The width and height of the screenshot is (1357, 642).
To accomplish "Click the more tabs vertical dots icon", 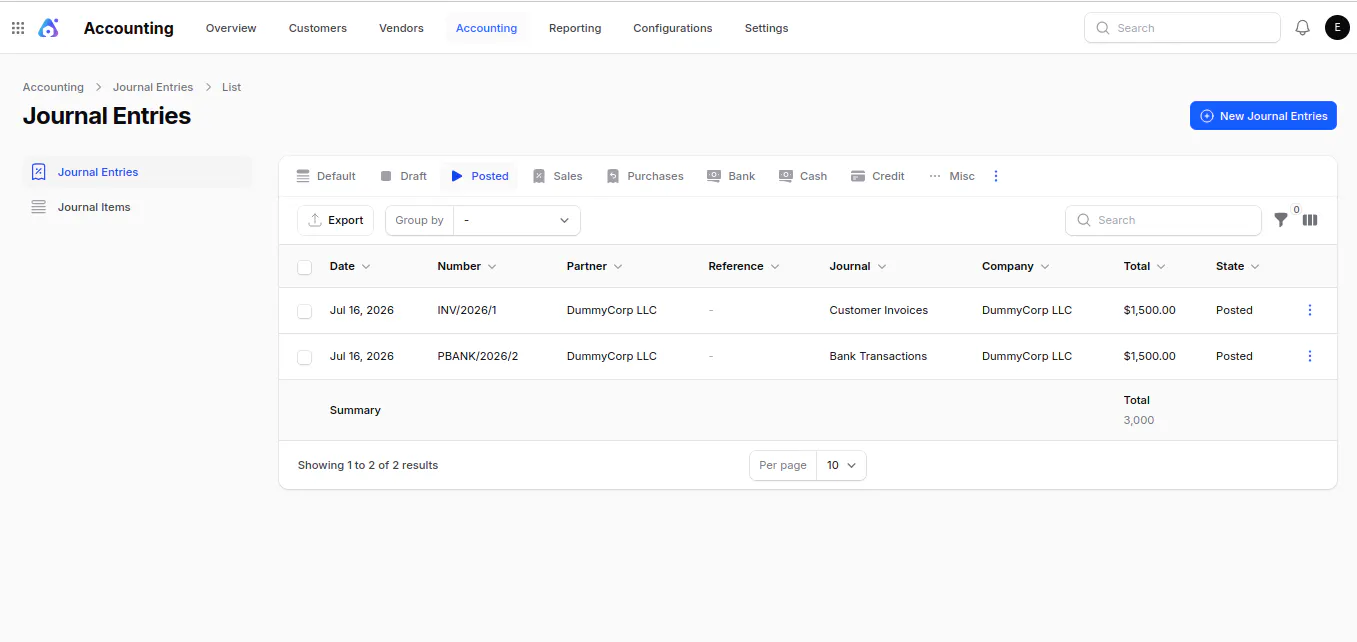I will [995, 176].
